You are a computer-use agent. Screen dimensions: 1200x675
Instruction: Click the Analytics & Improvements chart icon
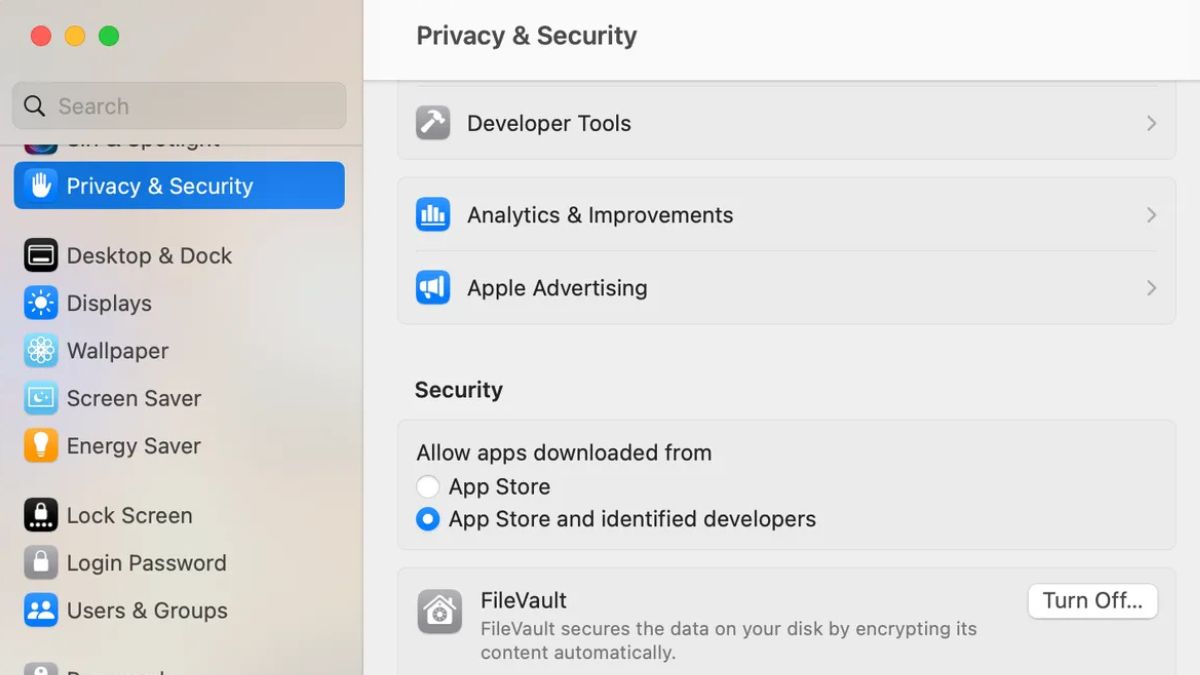[x=432, y=214]
